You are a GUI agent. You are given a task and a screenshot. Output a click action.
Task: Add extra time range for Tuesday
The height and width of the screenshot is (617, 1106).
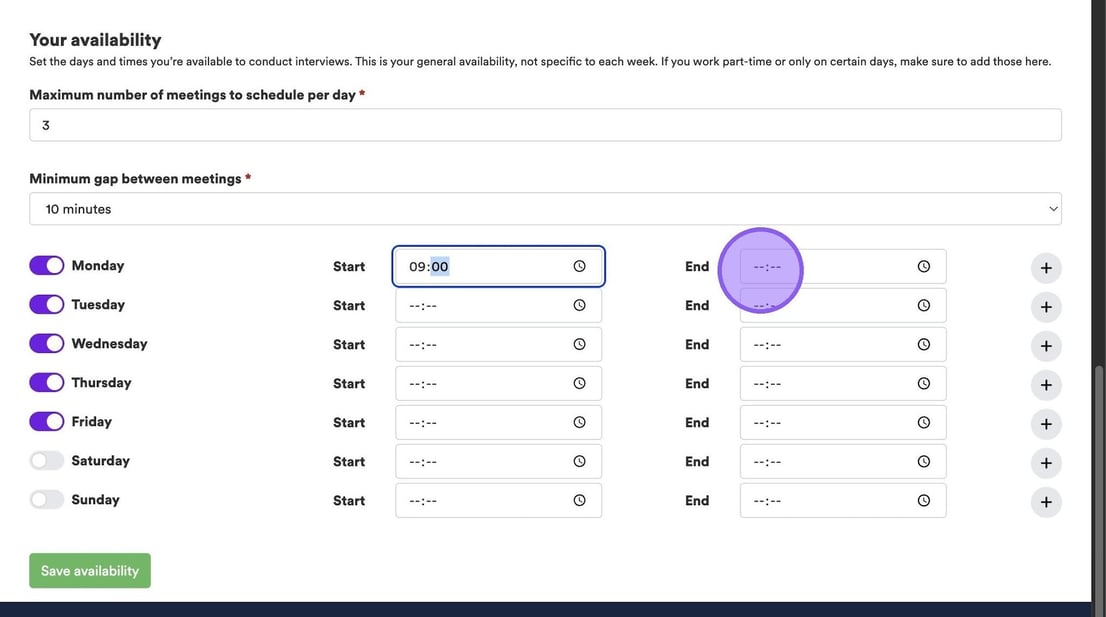click(1046, 307)
